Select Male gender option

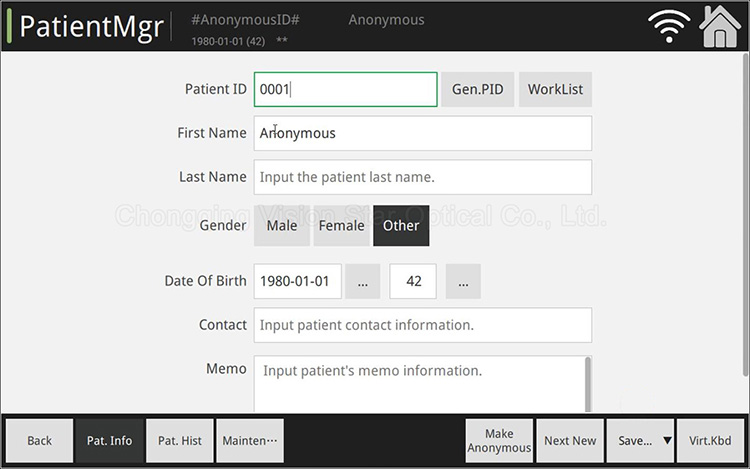pyautogui.click(x=282, y=226)
